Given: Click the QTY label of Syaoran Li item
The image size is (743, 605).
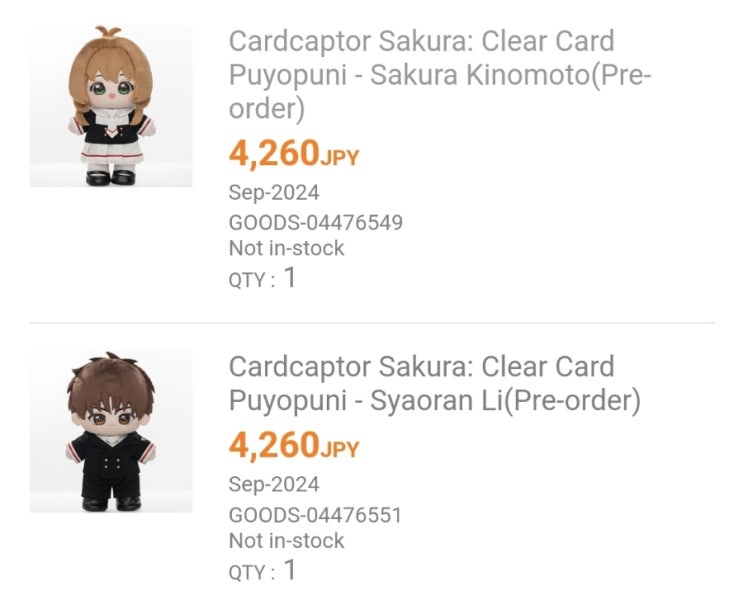Looking at the screenshot, I should click(x=250, y=573).
